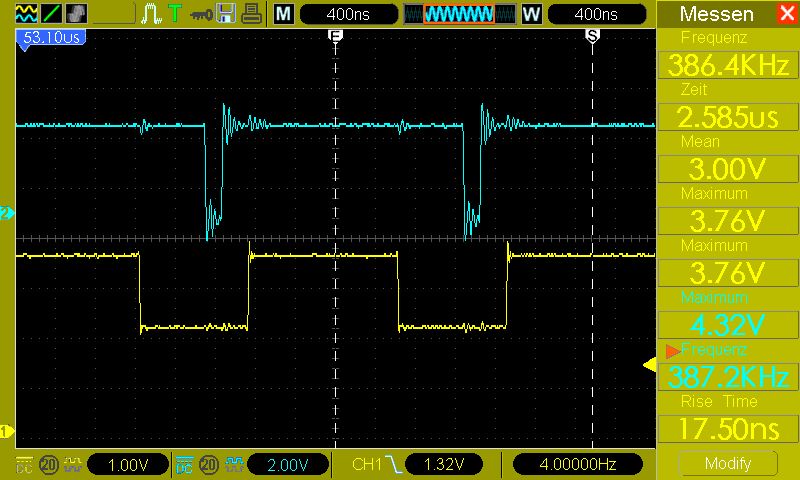Click channel 2 cyan probe waveform icon
The image size is (800, 480).
[x=234, y=465]
